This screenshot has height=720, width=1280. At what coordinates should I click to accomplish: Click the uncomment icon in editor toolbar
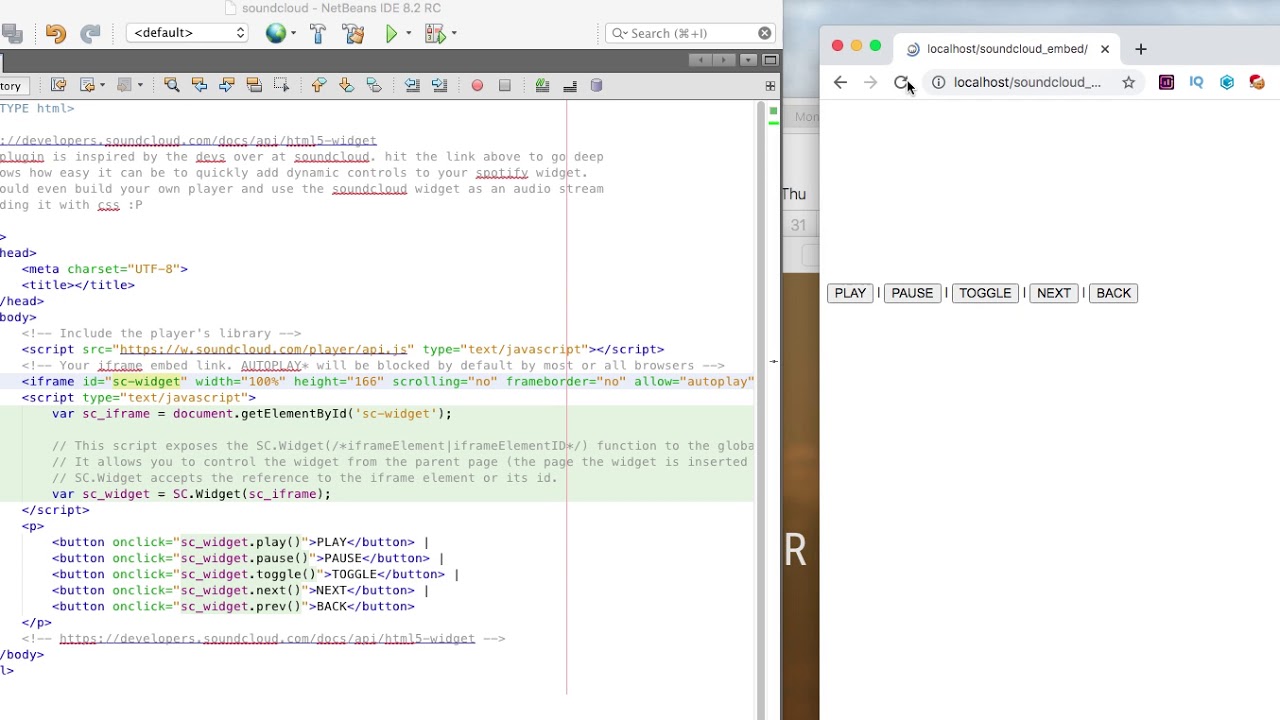tap(570, 85)
